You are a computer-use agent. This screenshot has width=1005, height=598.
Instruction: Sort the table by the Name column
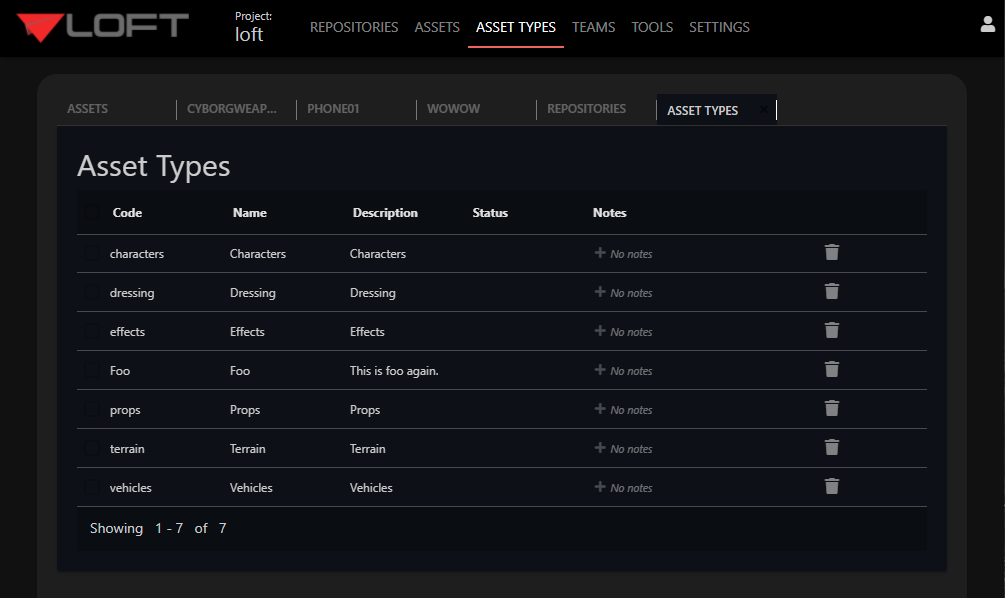[x=250, y=212]
